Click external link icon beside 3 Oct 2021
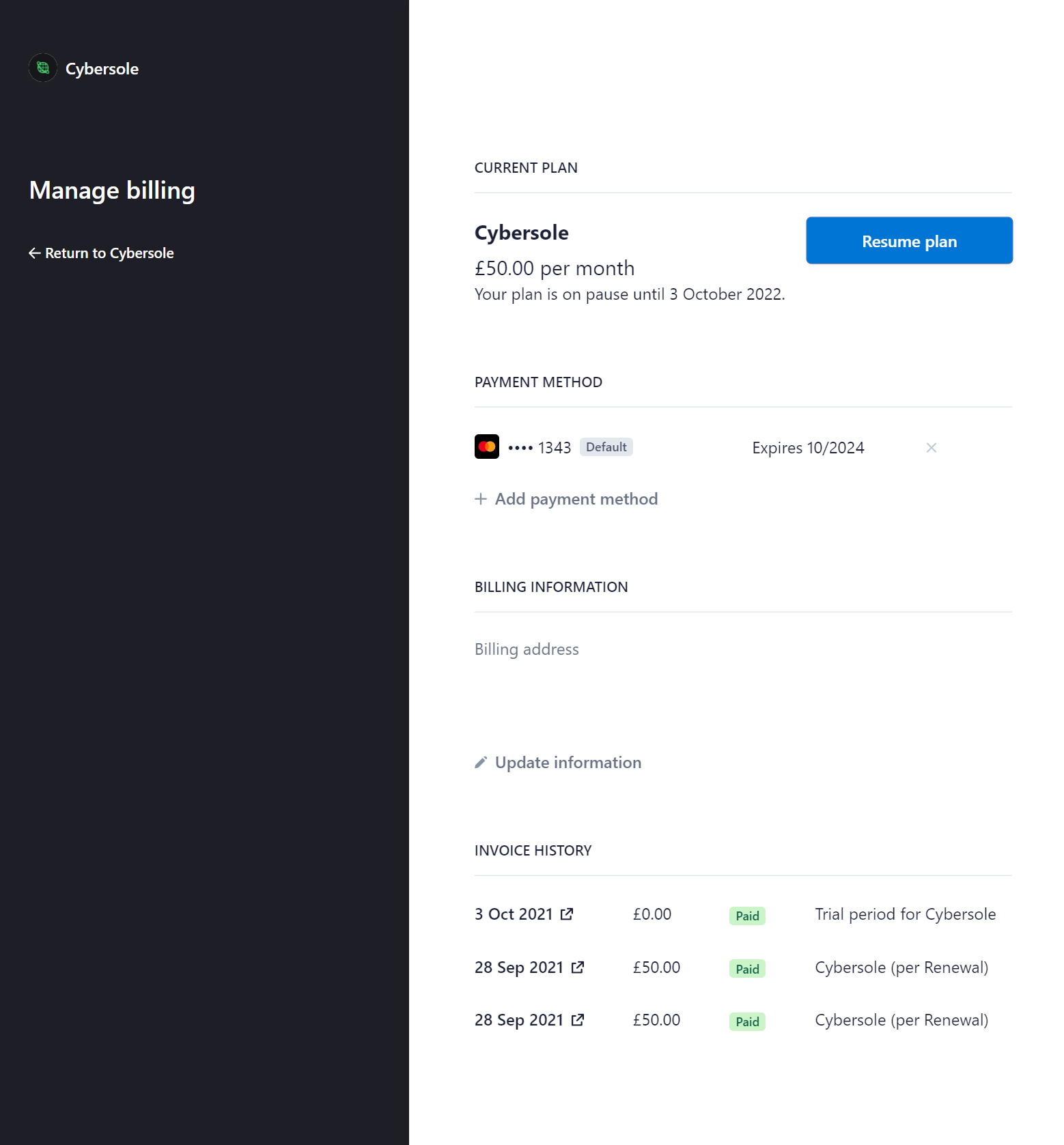This screenshot has width=1064, height=1145. point(567,914)
